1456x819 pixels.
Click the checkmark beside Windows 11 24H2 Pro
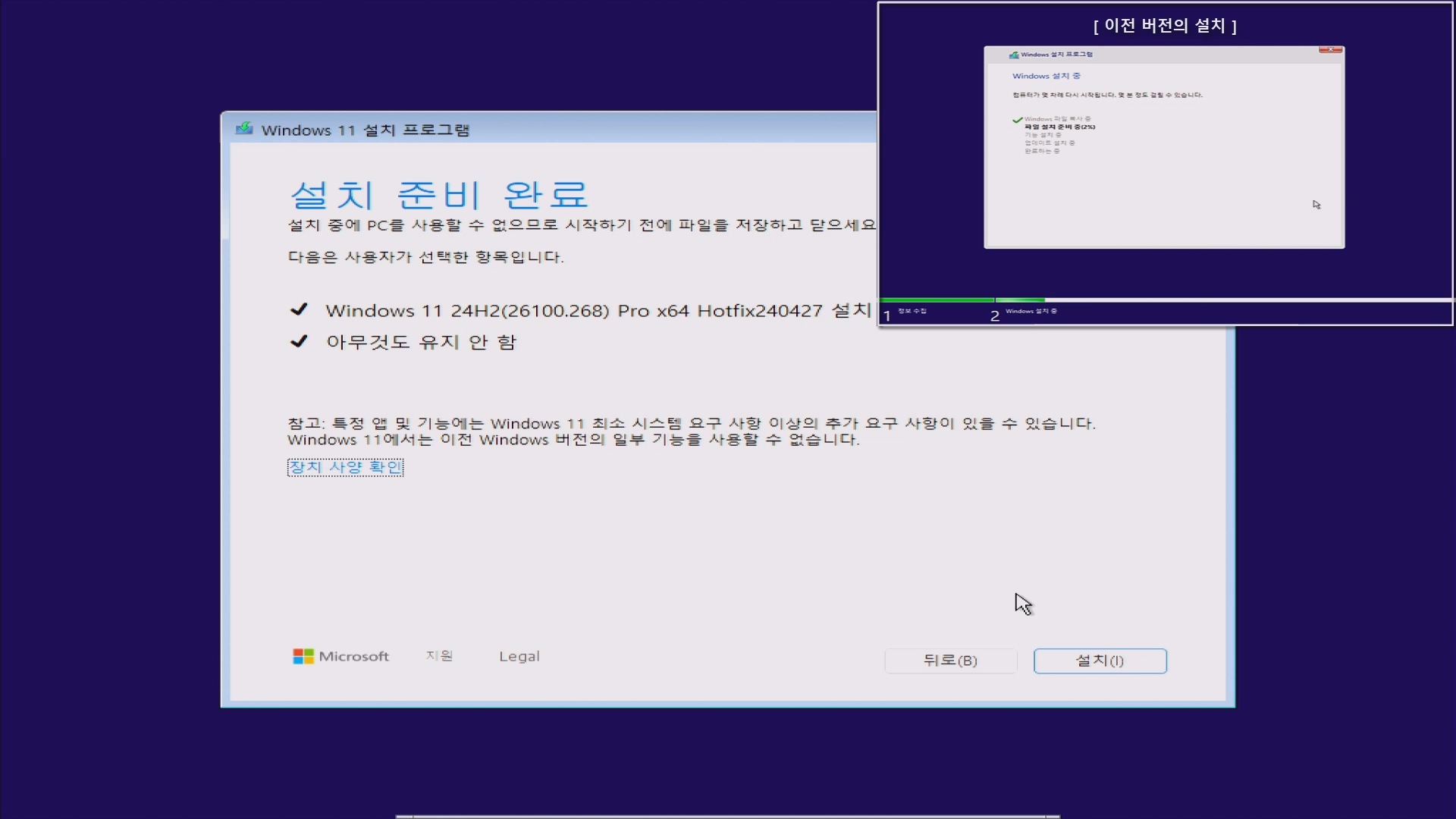299,309
